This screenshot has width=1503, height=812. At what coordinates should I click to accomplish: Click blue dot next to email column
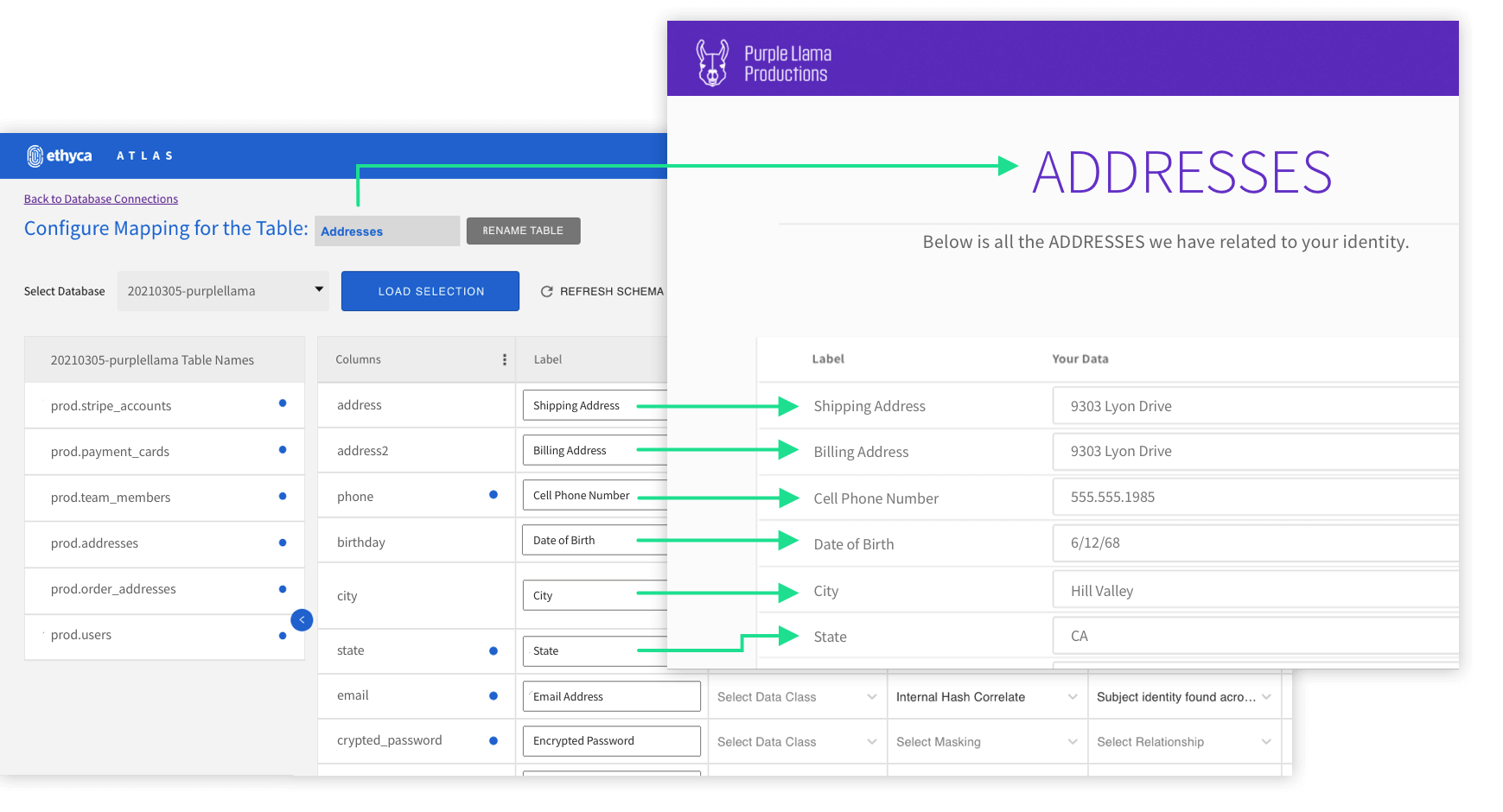coord(494,696)
